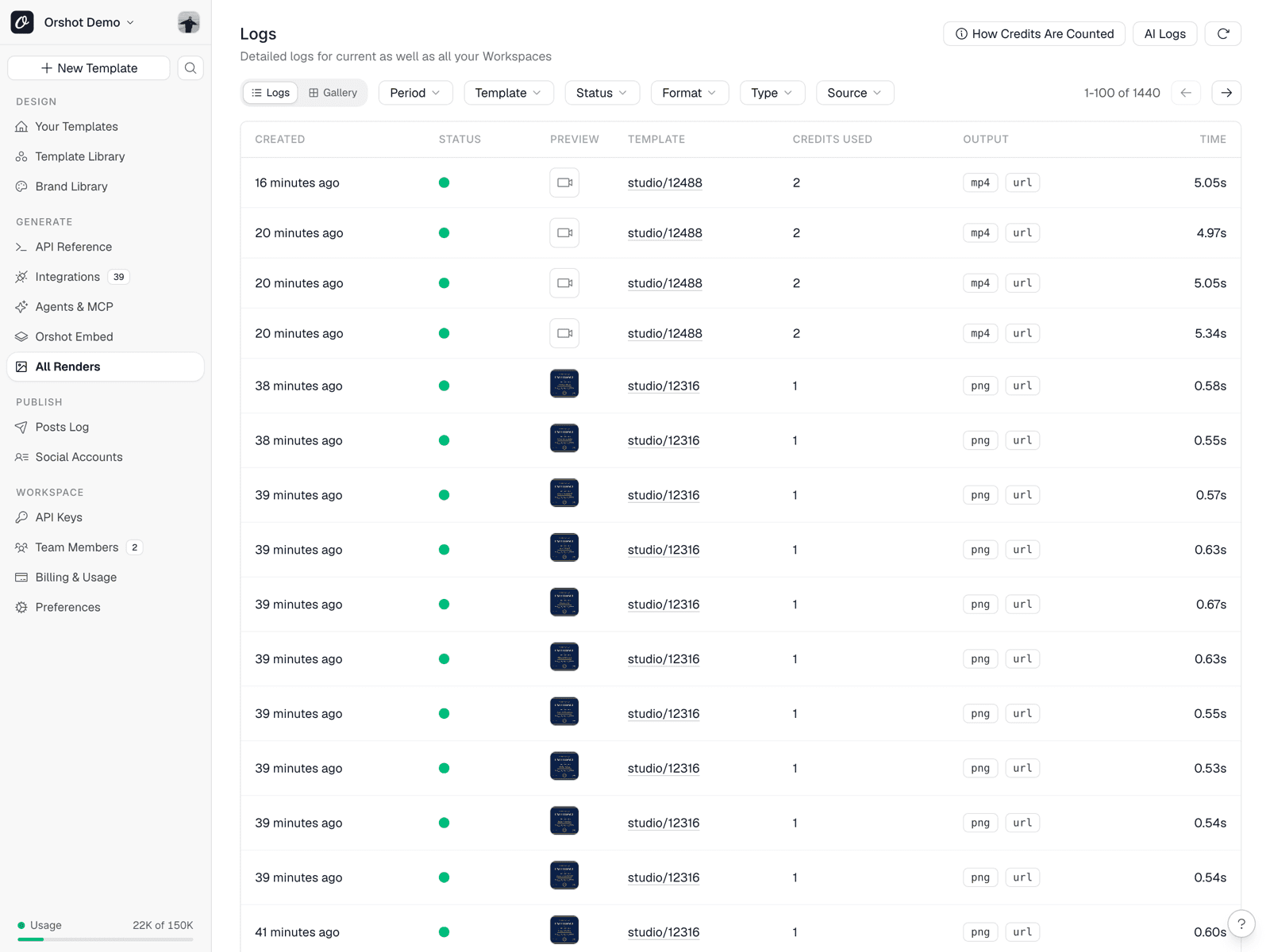Open Brand Library in sidebar

[106, 186]
